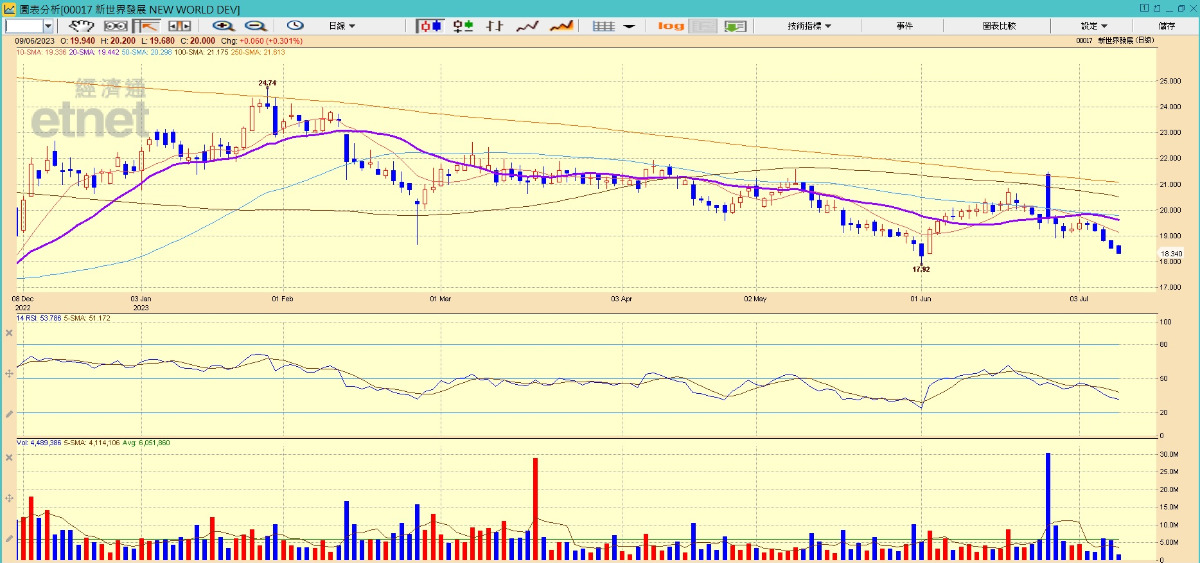The width and height of the screenshot is (1200, 563).
Task: Open the 技術指標 menu
Action: (x=809, y=25)
